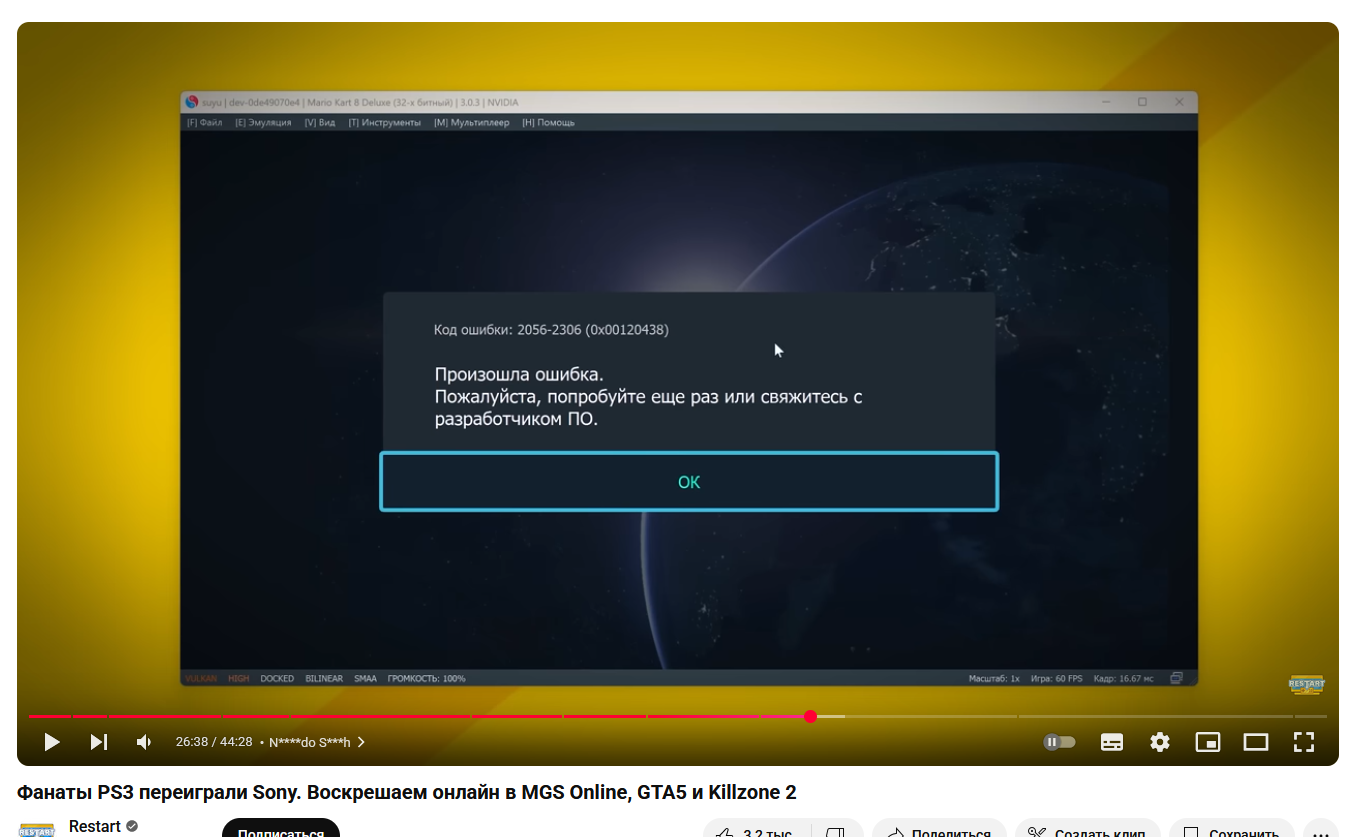Viewport: 1352px width, 837px height.
Task: Open the Restart channel avatar
Action: pyautogui.click(x=37, y=828)
